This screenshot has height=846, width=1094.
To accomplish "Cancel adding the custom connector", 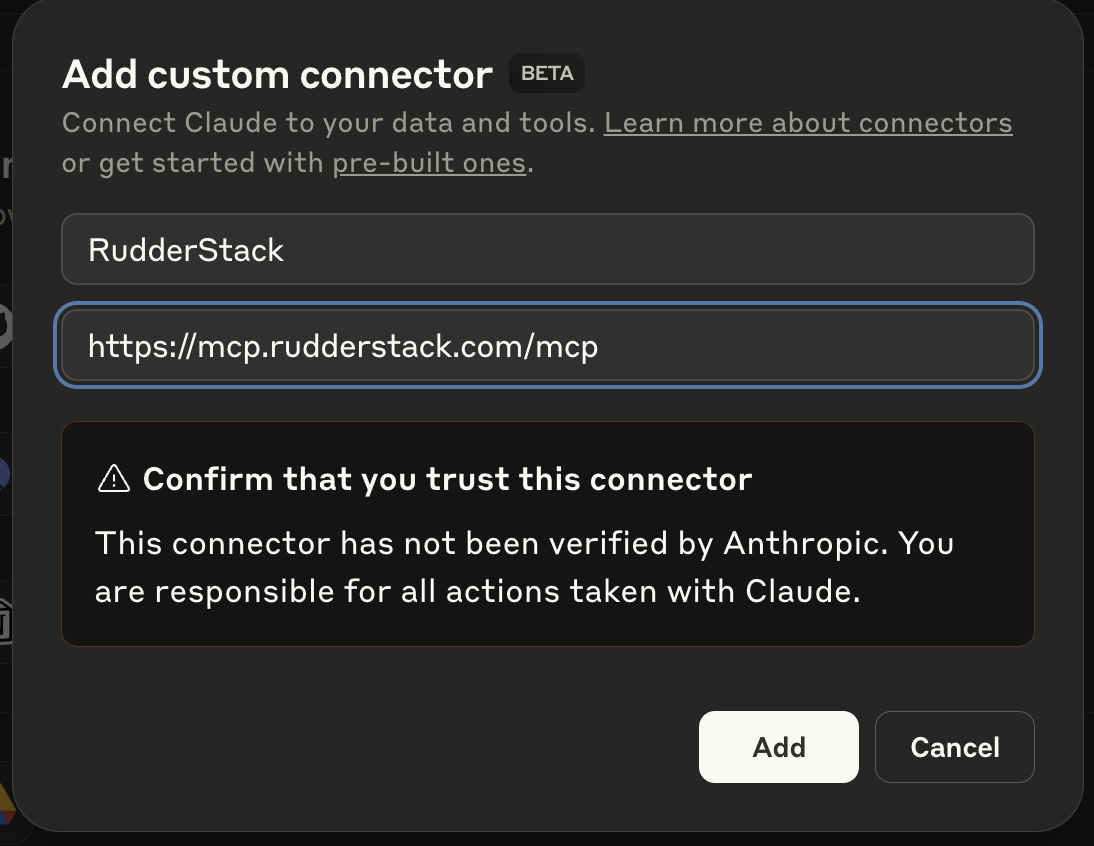I will (x=954, y=747).
